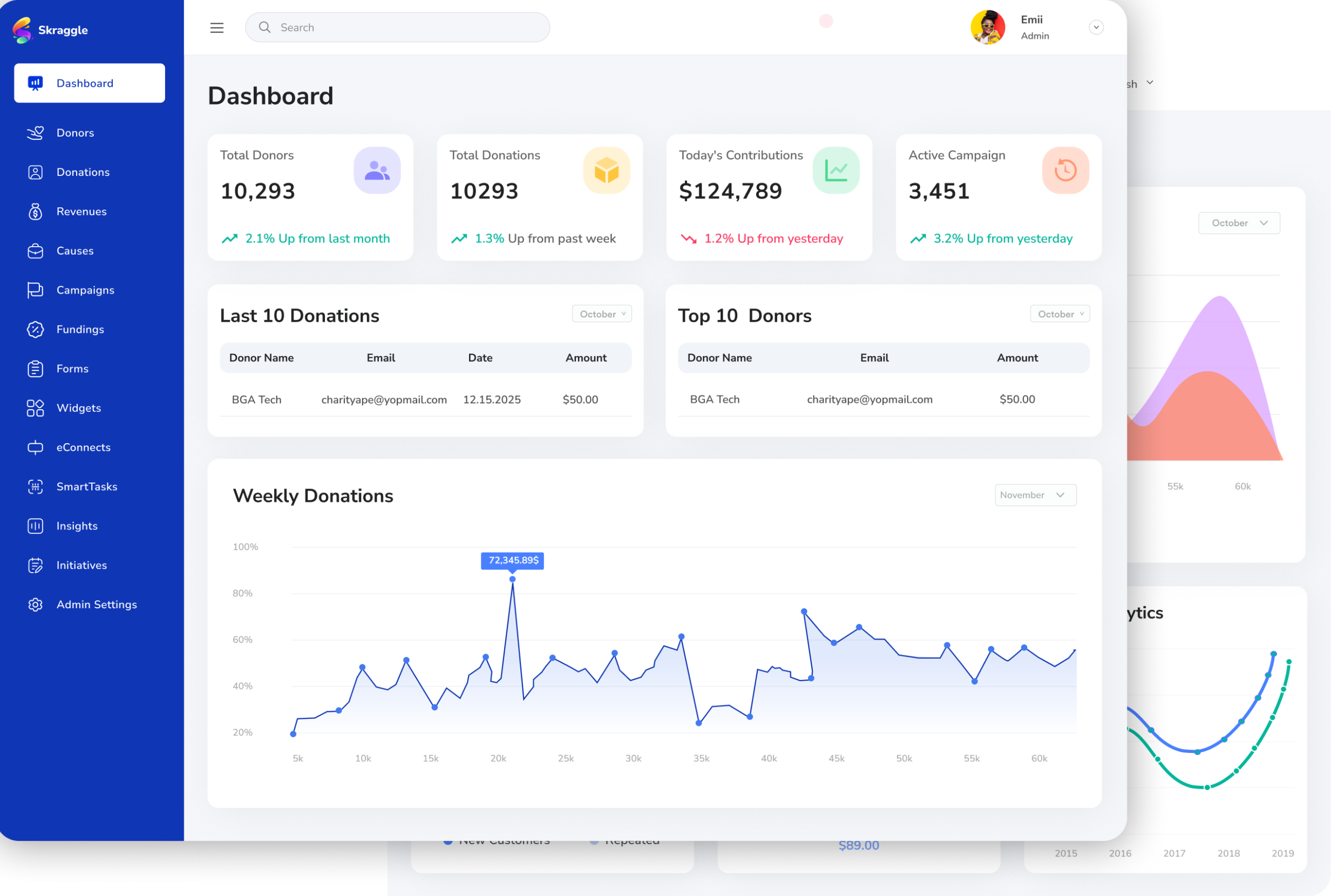Click the search magnifier icon
The image size is (1331, 896).
click(x=264, y=28)
